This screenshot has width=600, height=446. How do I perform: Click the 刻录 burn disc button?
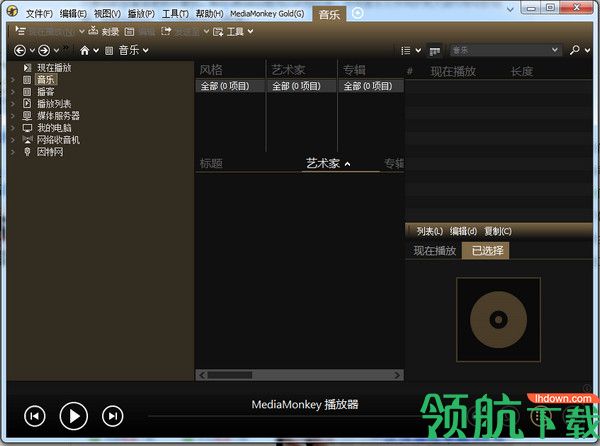click(x=104, y=31)
